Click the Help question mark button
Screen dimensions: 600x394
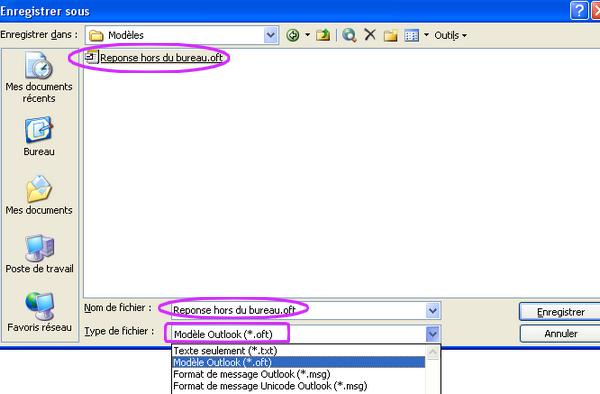click(x=579, y=10)
